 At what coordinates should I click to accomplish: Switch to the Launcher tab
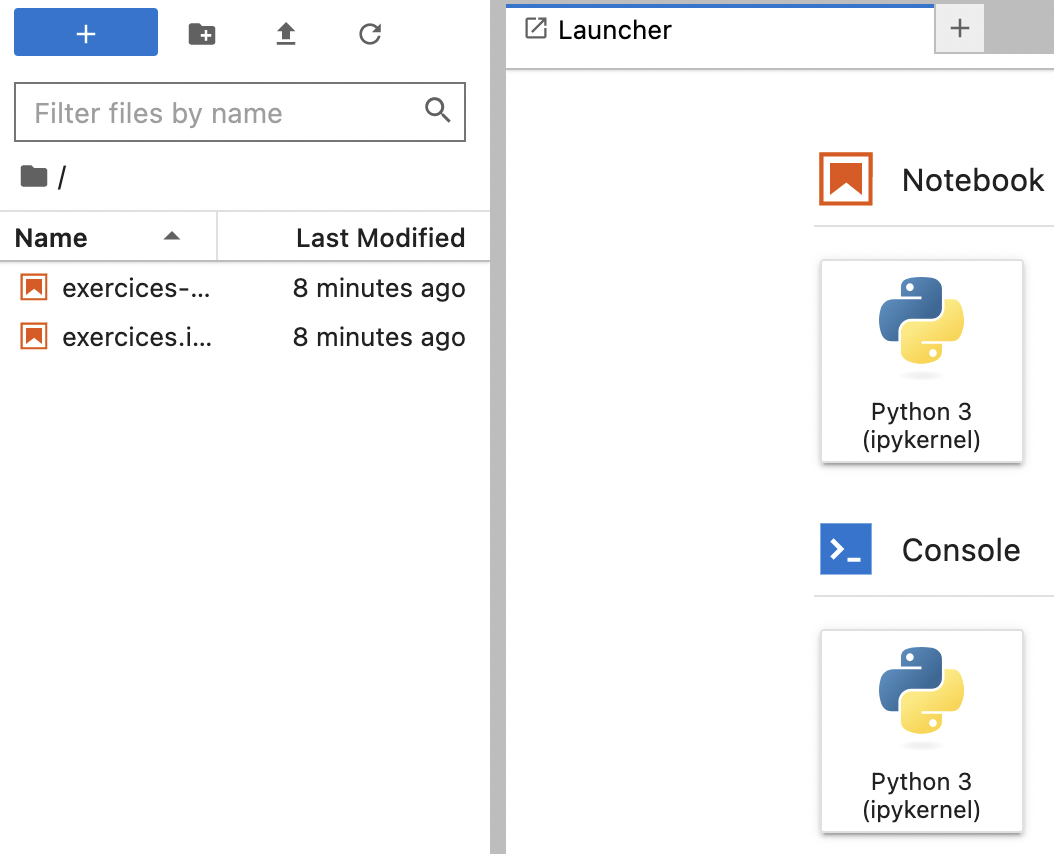[x=614, y=30]
